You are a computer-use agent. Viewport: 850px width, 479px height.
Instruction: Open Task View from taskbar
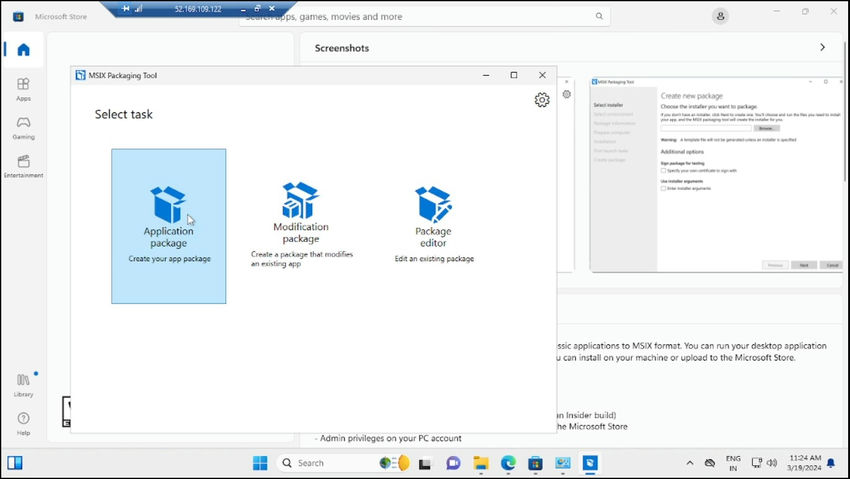click(x=424, y=463)
